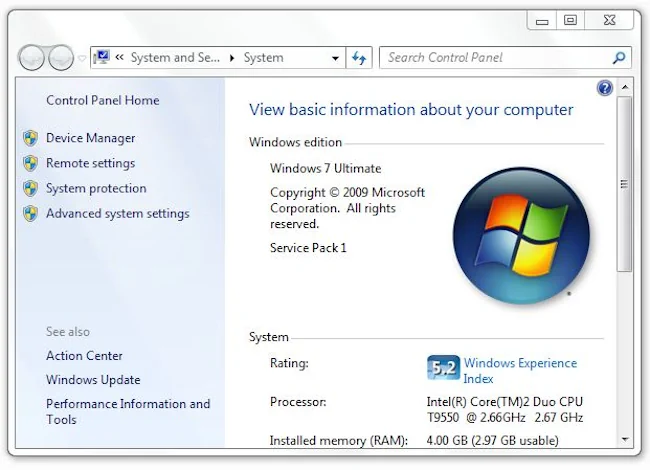This screenshot has height=470, width=650.
Task: Click Service Pack 1 text
Action: pyautogui.click(x=308, y=248)
